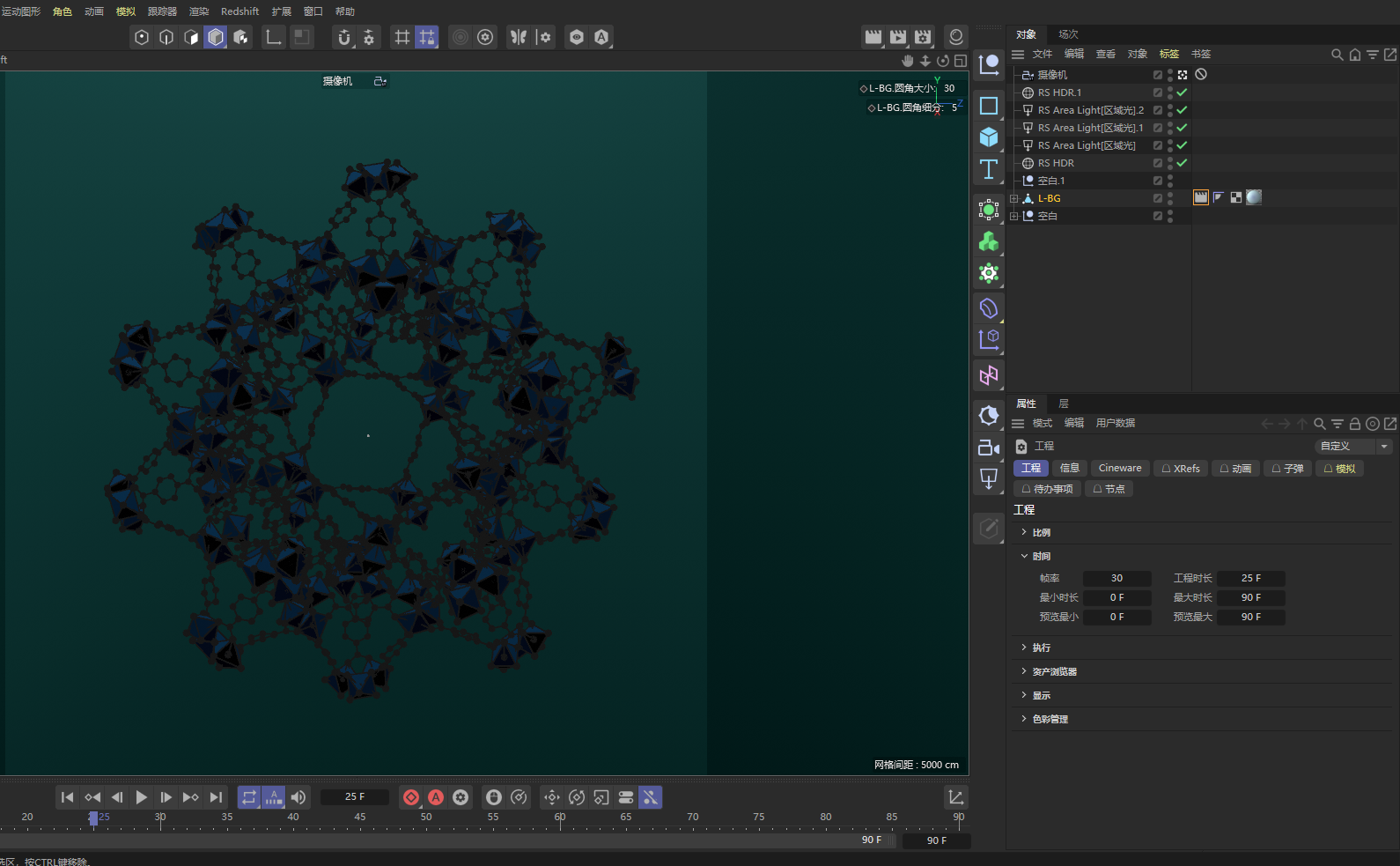
Task: Open the Redshift menu
Action: 239,11
